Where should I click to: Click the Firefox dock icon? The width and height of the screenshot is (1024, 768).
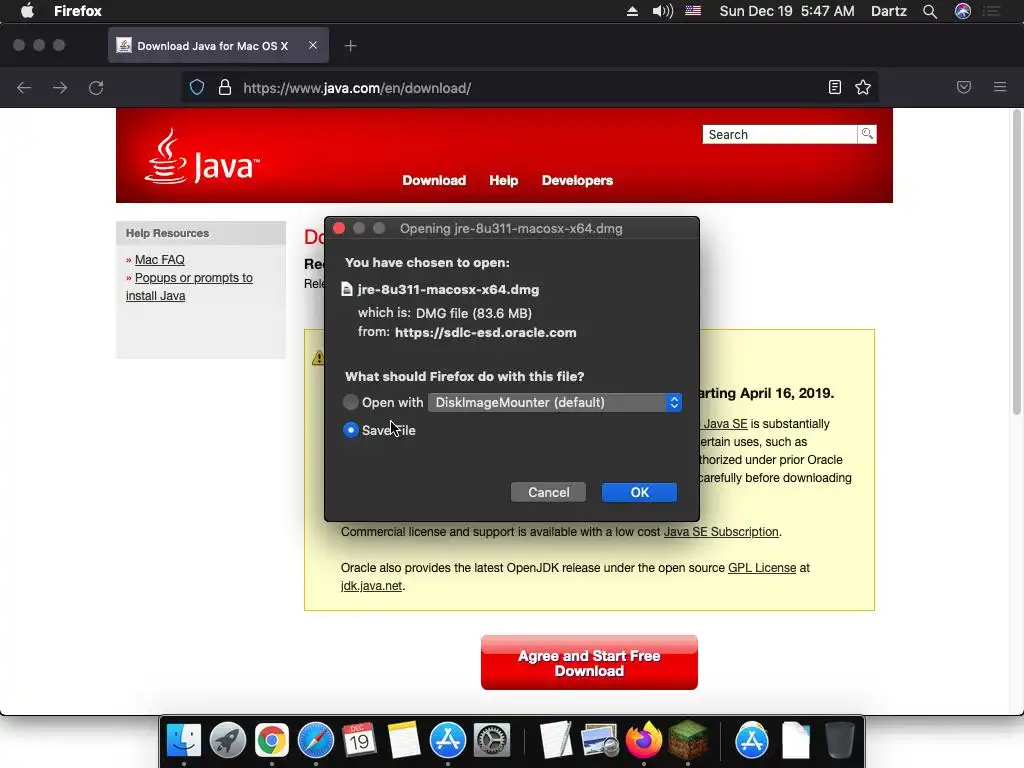[x=643, y=741]
